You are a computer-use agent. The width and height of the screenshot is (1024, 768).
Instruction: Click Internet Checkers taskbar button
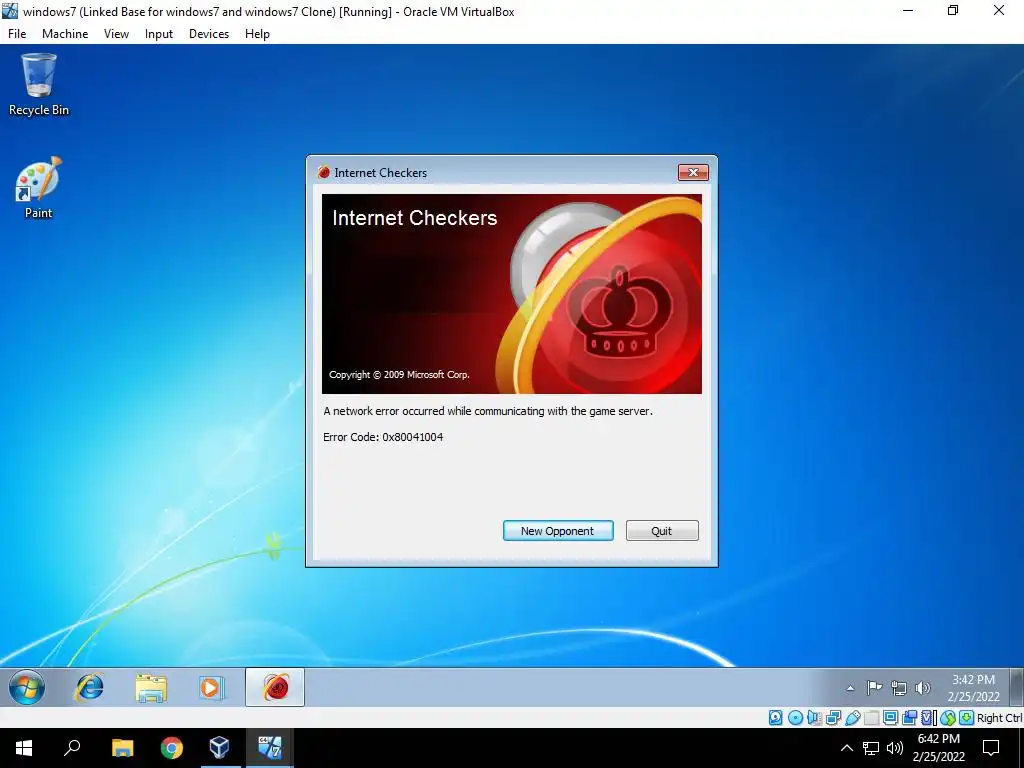pyautogui.click(x=275, y=688)
